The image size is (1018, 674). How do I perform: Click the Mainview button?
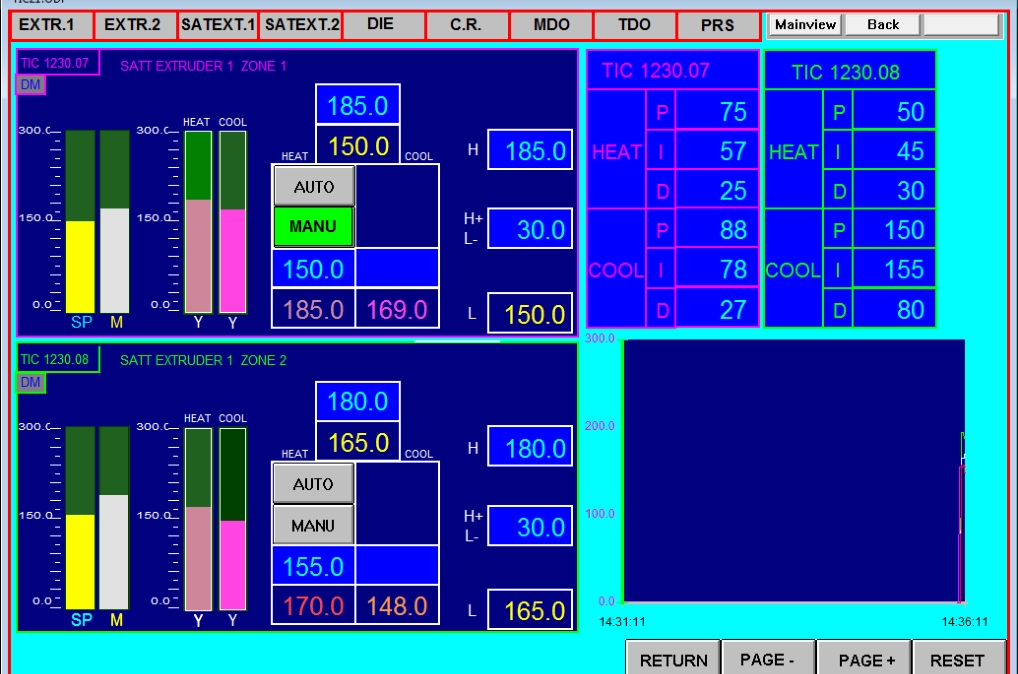click(x=805, y=25)
